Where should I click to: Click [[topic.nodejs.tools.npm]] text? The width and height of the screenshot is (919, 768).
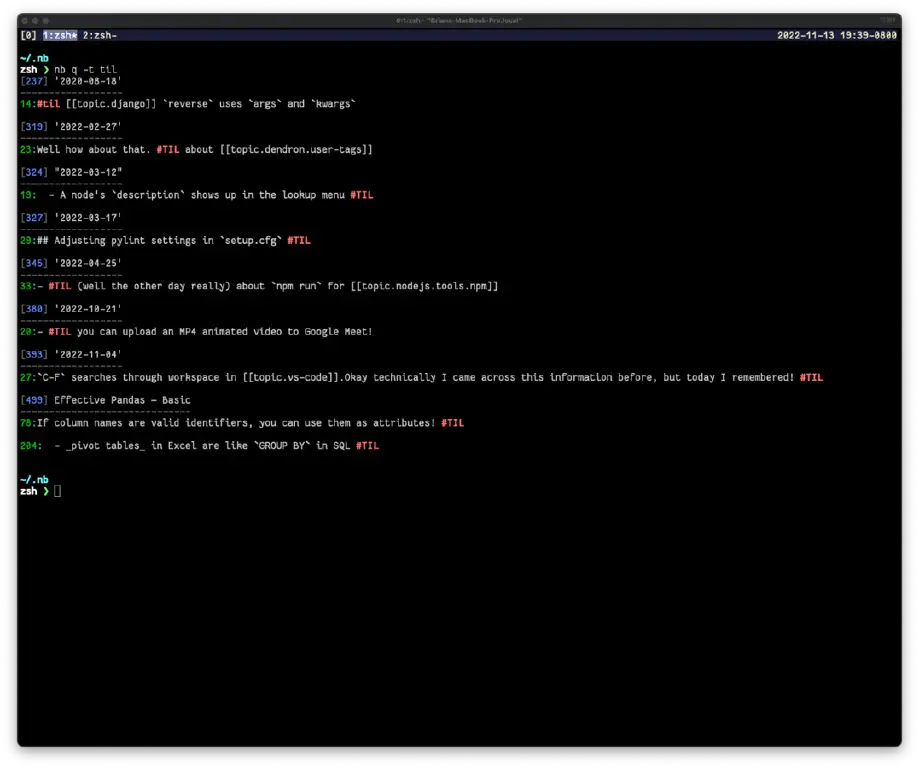(424, 286)
